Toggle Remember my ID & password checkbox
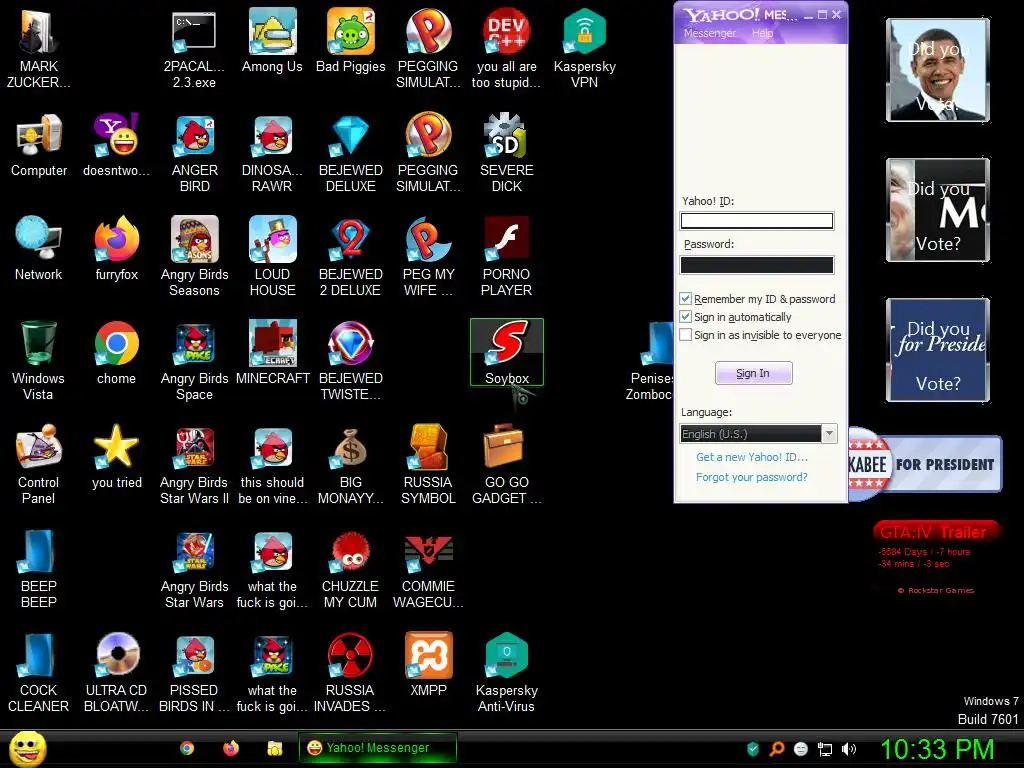 tap(685, 298)
